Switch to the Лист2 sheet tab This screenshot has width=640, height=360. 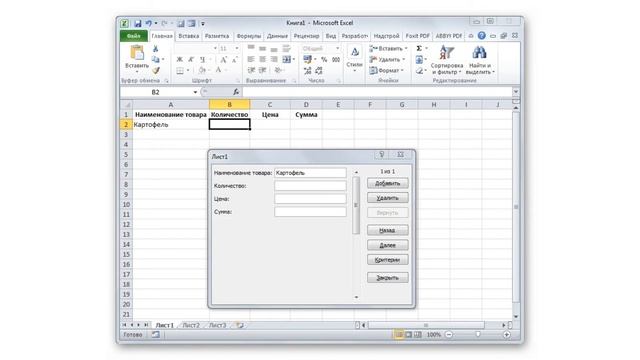(x=191, y=326)
